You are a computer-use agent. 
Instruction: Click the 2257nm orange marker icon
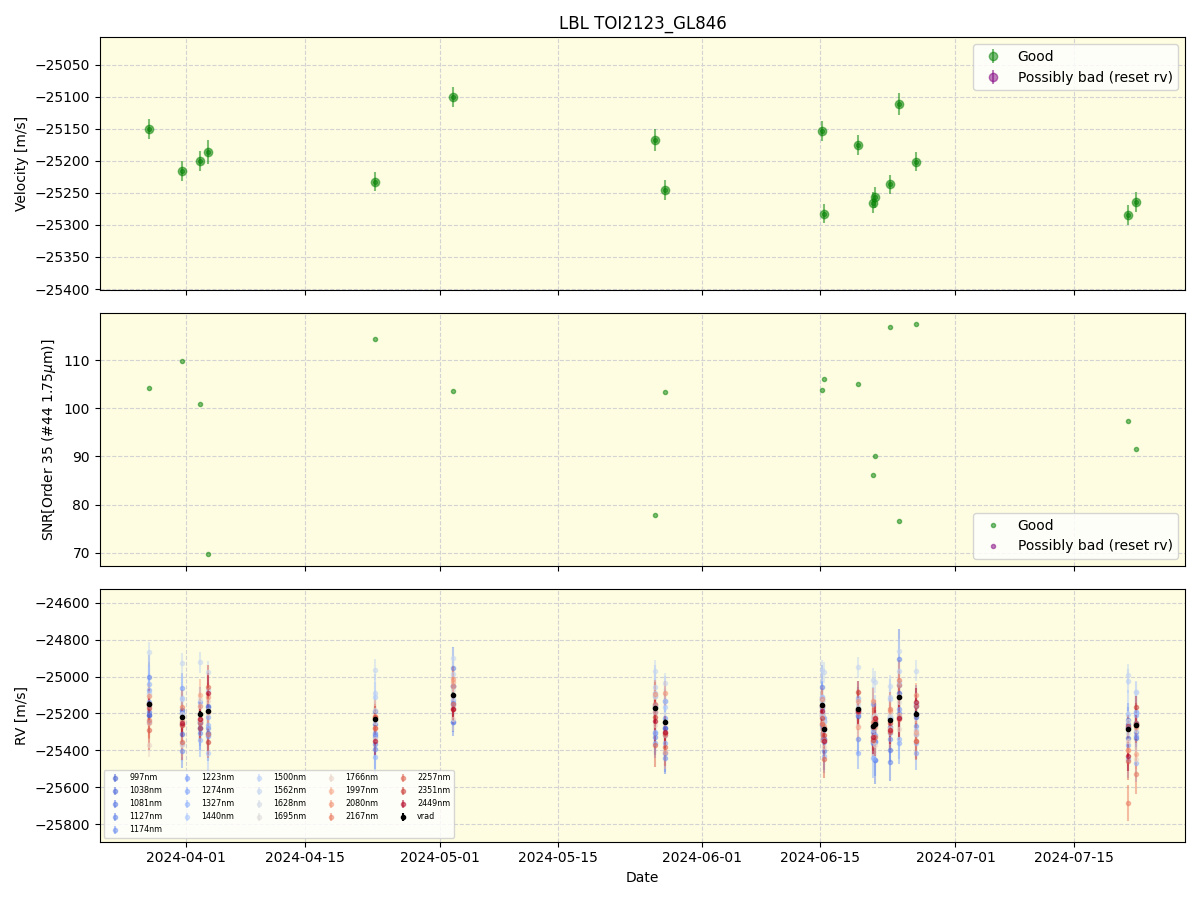(403, 777)
